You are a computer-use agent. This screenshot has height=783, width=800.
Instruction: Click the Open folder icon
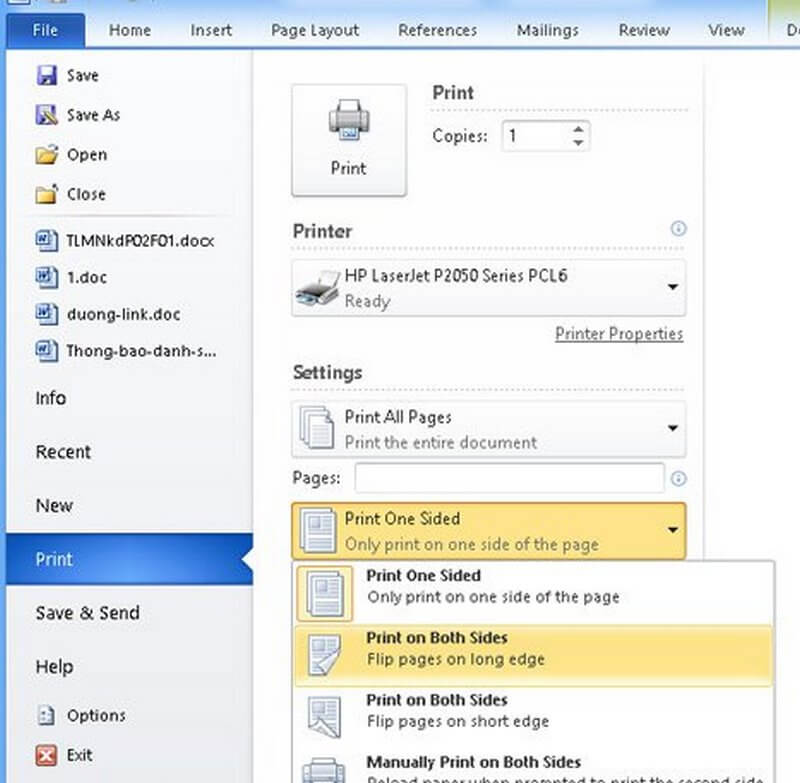[46, 155]
